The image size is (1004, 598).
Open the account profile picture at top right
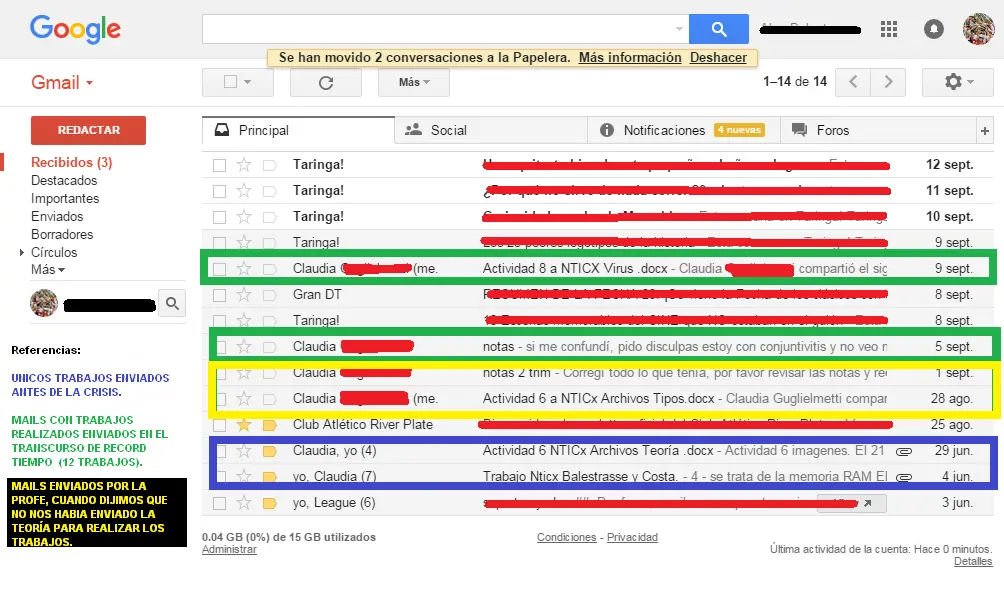pos(979,29)
